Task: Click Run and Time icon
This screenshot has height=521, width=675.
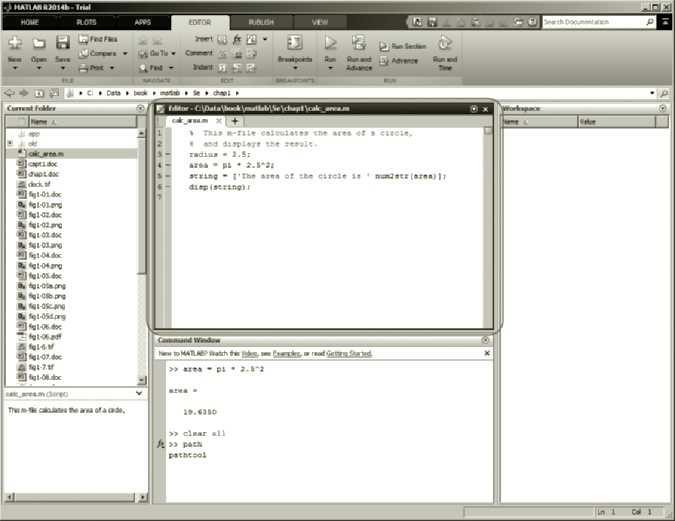Action: tap(445, 43)
